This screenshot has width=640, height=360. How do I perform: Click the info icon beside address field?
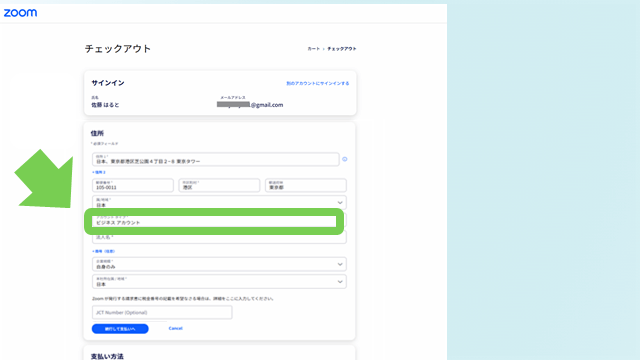(x=344, y=159)
